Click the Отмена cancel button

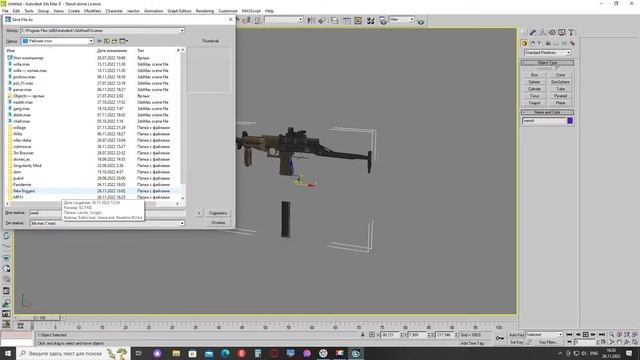click(218, 223)
